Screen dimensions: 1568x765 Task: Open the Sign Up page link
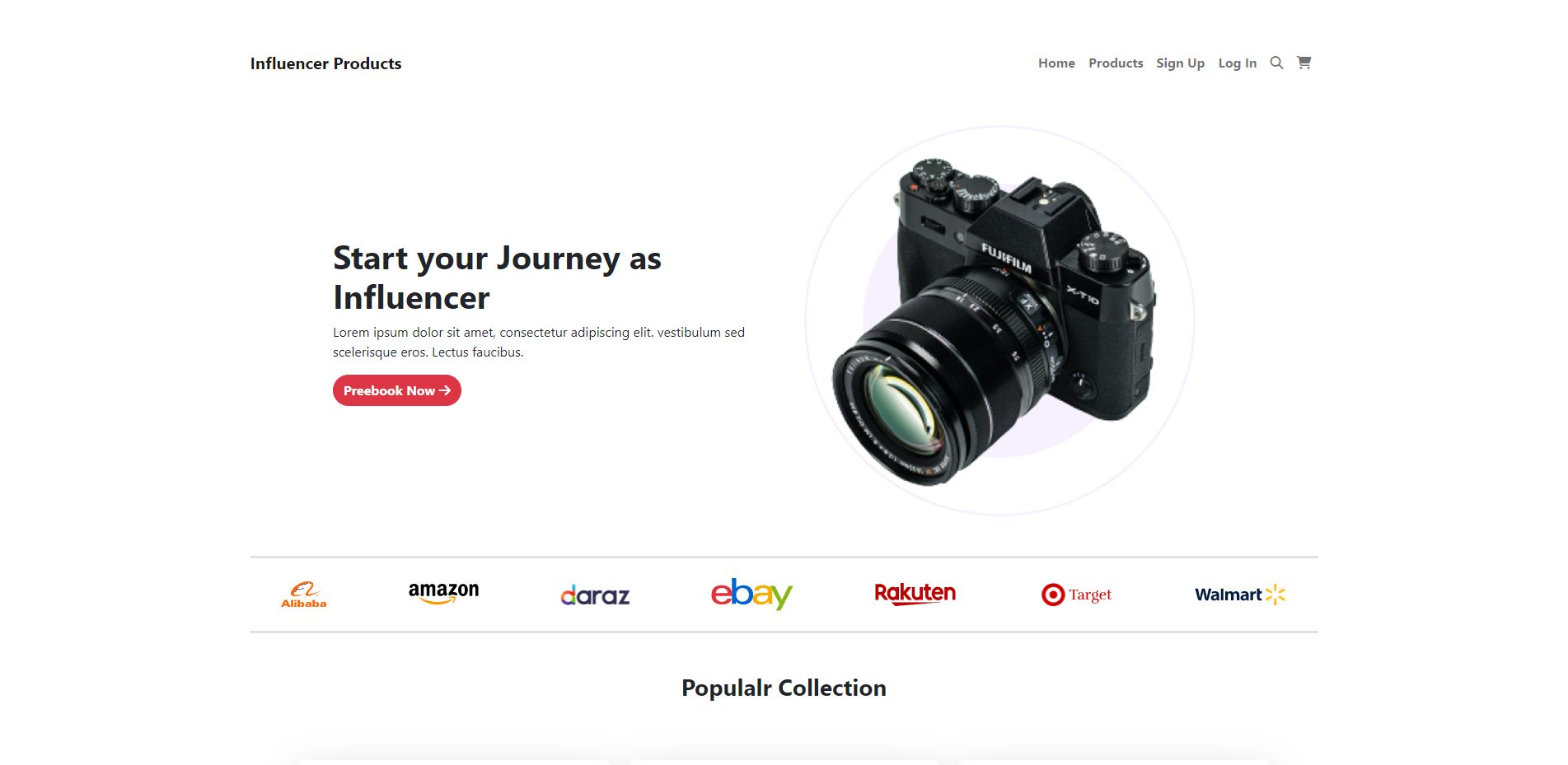coord(1180,63)
